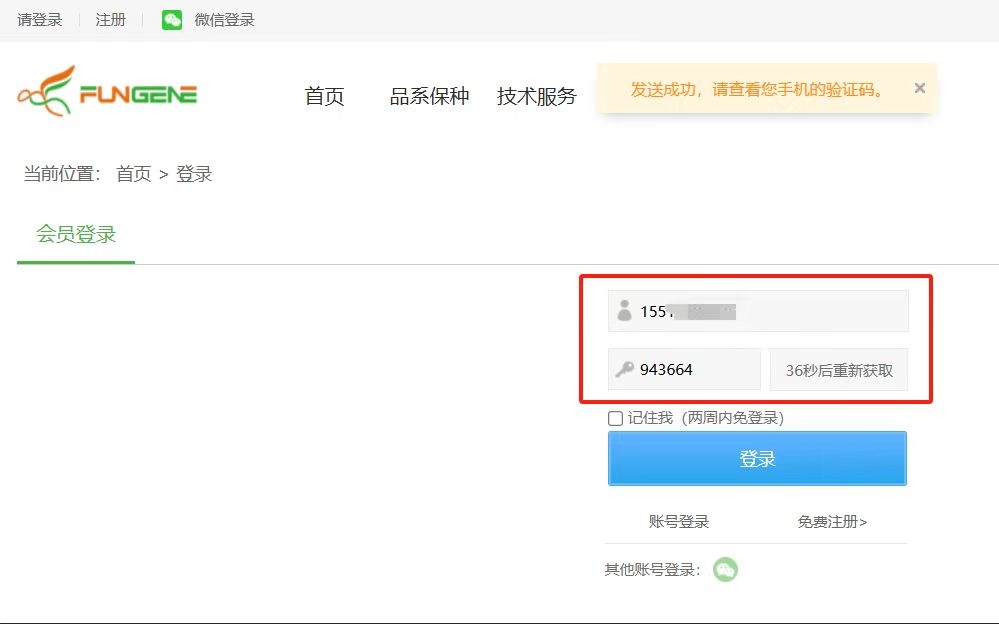Choose WeChat under 其他账号登录
Image resolution: width=999 pixels, height=624 pixels.
[725, 570]
